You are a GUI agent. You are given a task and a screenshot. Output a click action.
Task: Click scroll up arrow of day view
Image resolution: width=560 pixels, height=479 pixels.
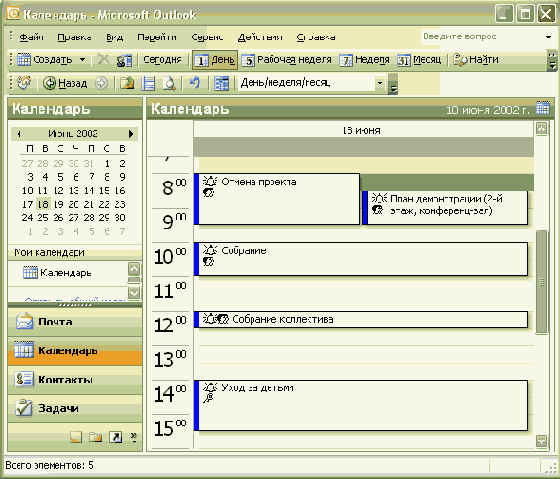click(x=541, y=128)
